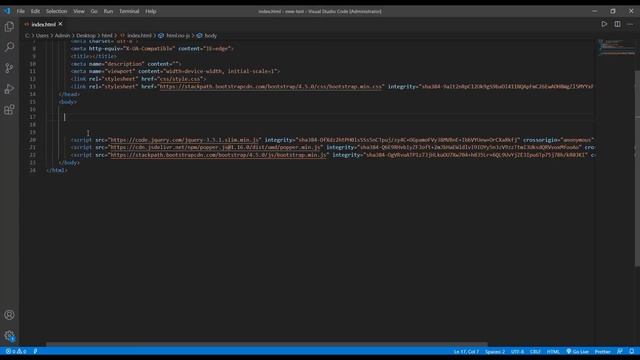The image size is (640, 360).
Task: Click the vertical scrollbar of the editor
Action: 637,169
